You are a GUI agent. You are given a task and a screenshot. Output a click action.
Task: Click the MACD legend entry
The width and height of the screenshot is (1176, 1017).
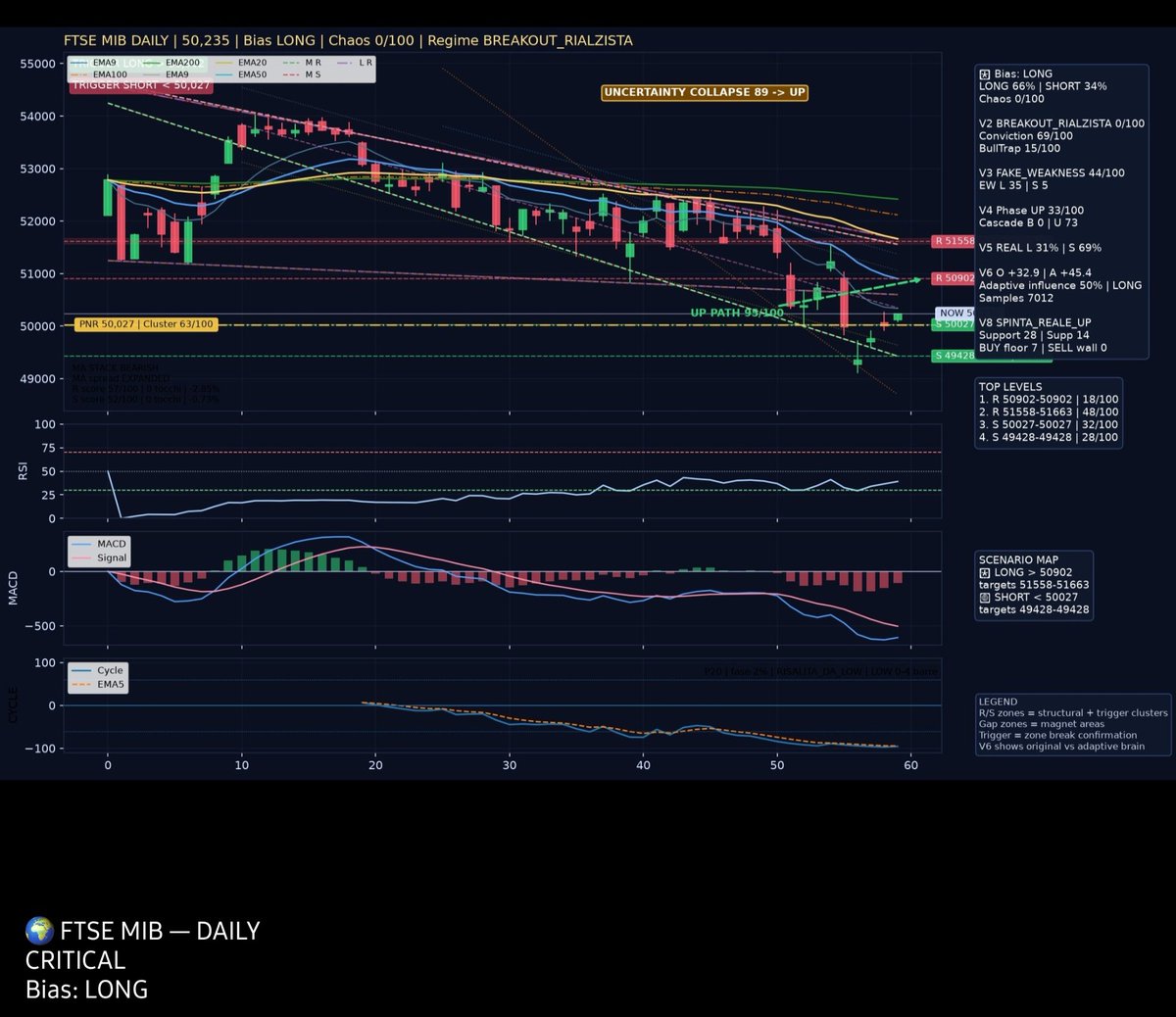[x=99, y=544]
